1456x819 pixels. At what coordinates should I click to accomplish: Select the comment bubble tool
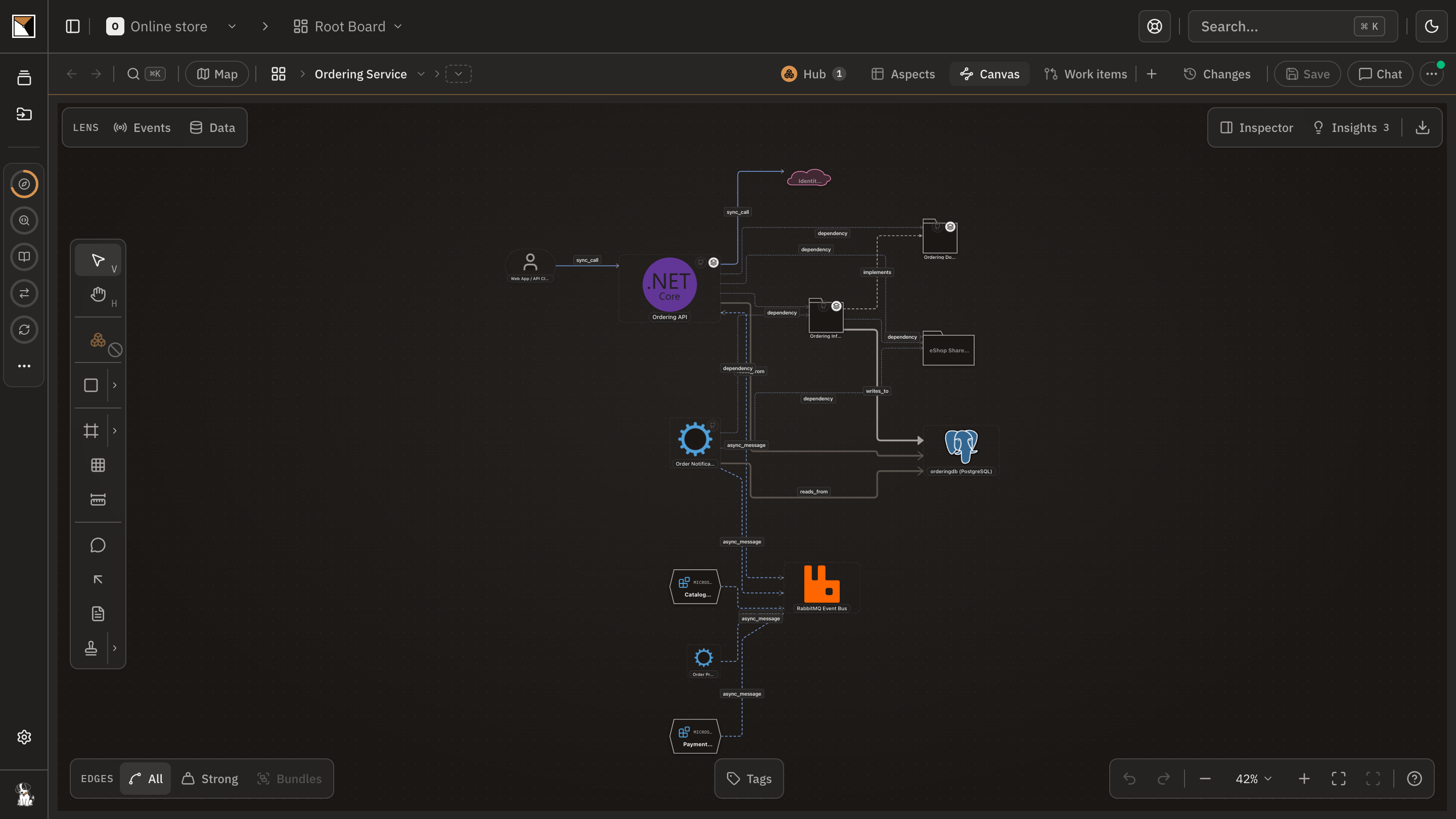click(x=99, y=545)
